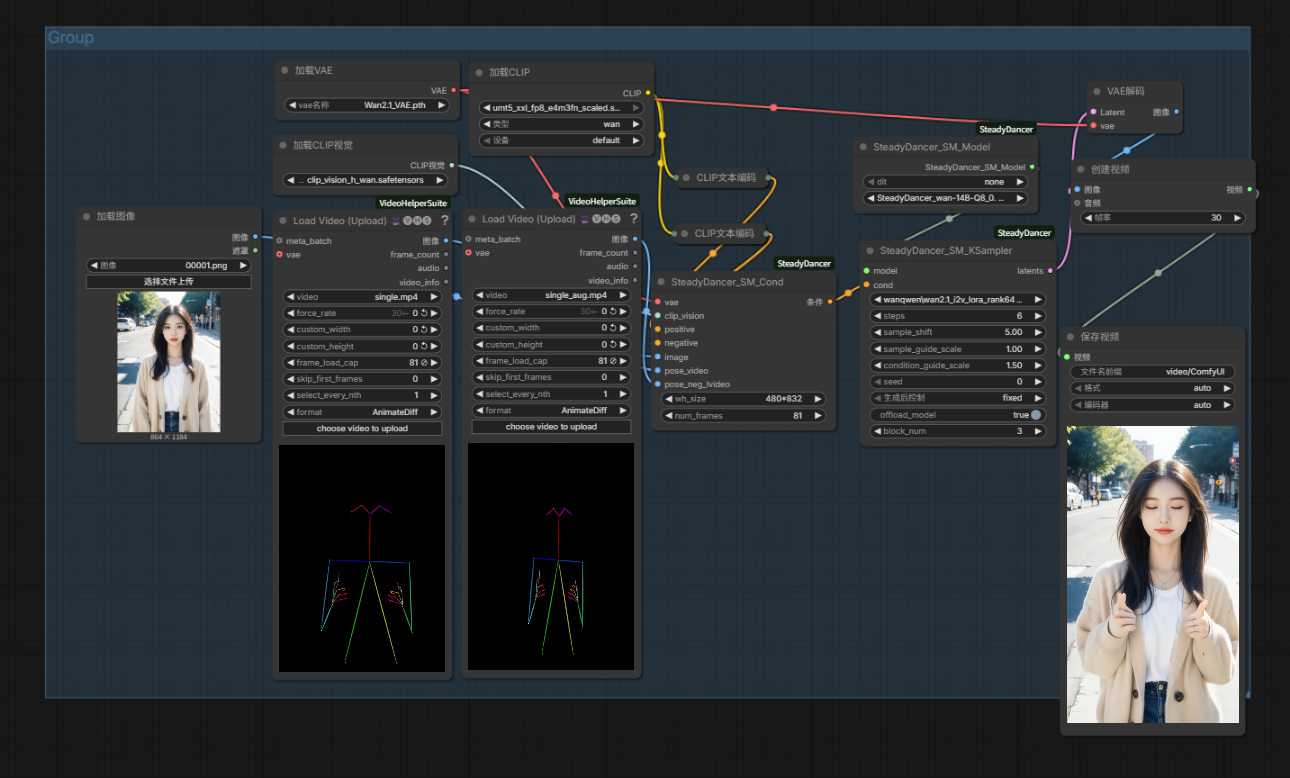This screenshot has height=778, width=1290.
Task: Click the frame_load_cap disable icon in single.mp4 node
Action: (x=424, y=362)
